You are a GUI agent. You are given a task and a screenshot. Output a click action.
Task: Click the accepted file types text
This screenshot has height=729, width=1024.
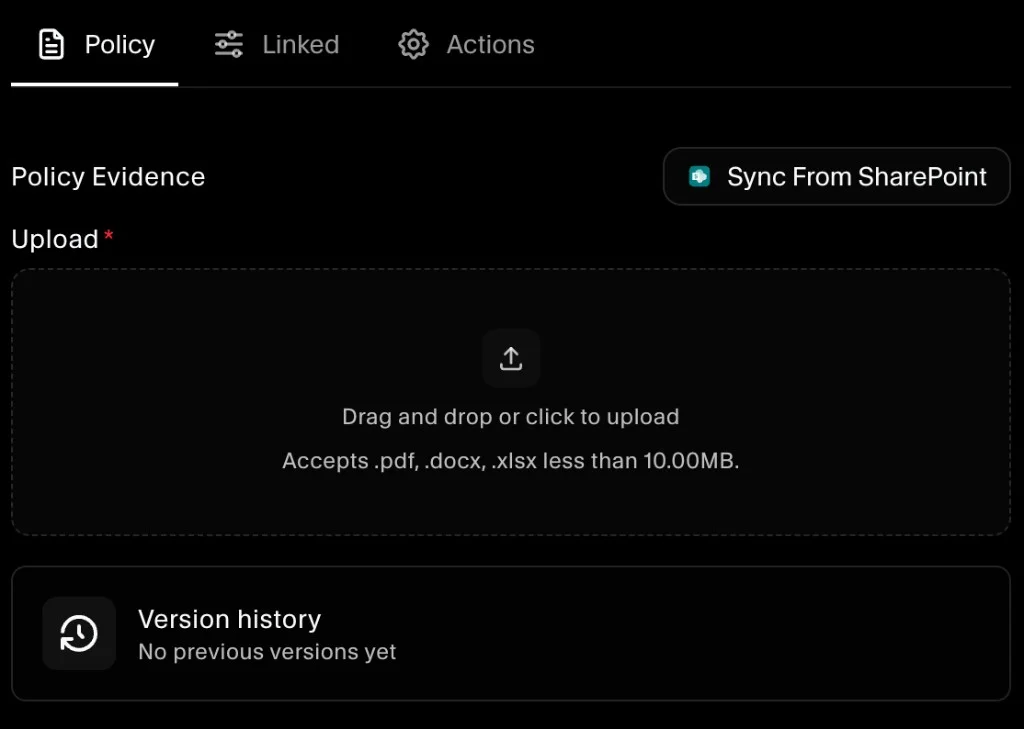tap(511, 461)
